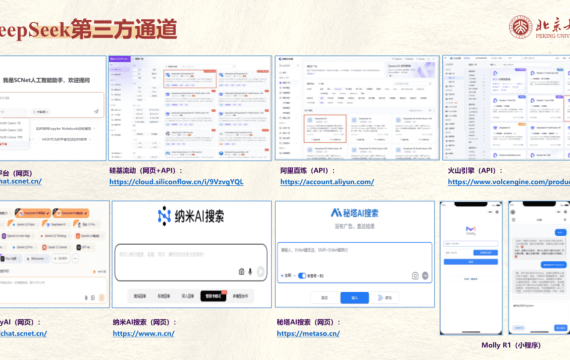This screenshot has width=570, height=360.
Task: Click the highlighted DeepSeek-R1 card in Aliyun Bailian screenshot
Action: pos(325,128)
